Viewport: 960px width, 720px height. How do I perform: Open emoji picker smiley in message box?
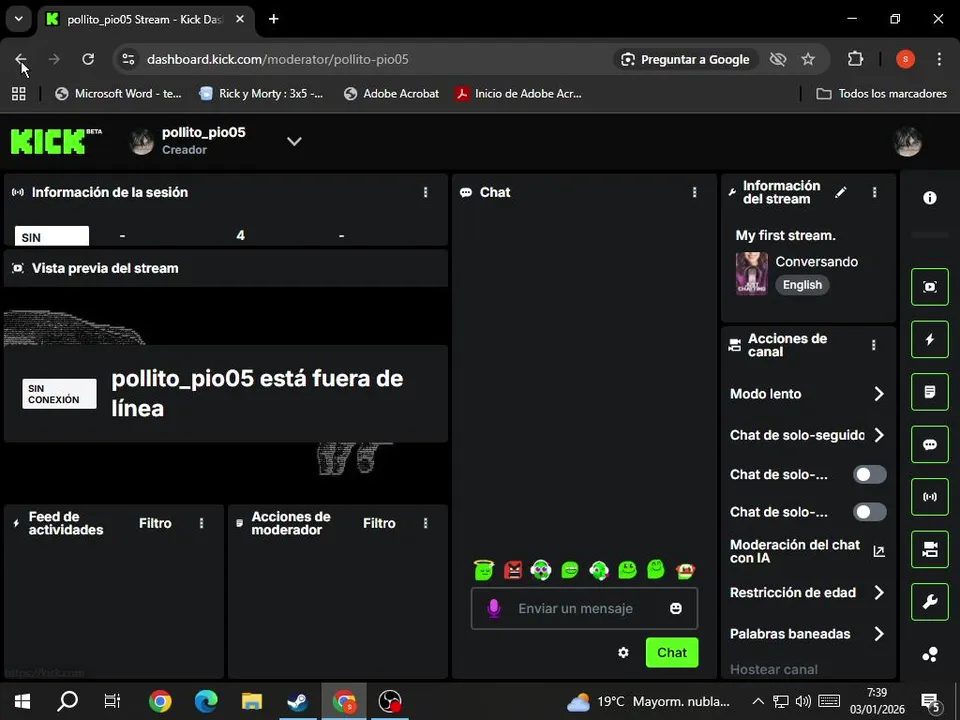coord(676,608)
